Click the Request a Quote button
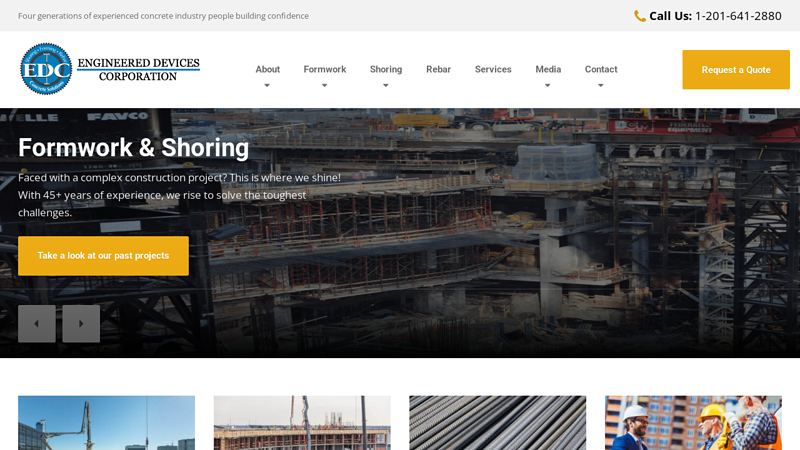This screenshot has height=450, width=800. coord(736,69)
